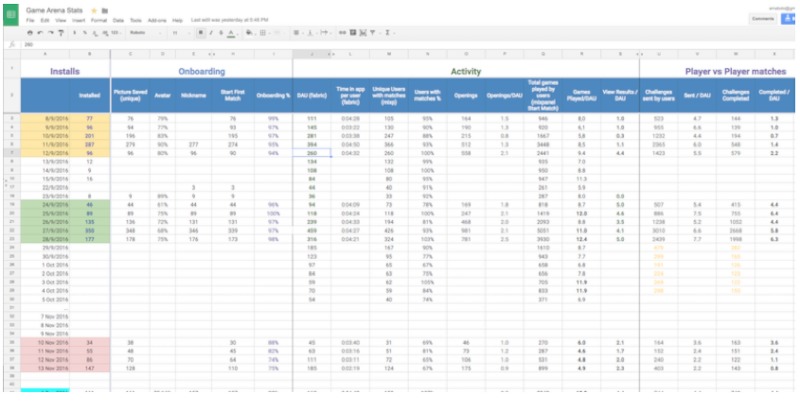800x410 pixels.
Task: Open the Data menu
Action: (118, 20)
